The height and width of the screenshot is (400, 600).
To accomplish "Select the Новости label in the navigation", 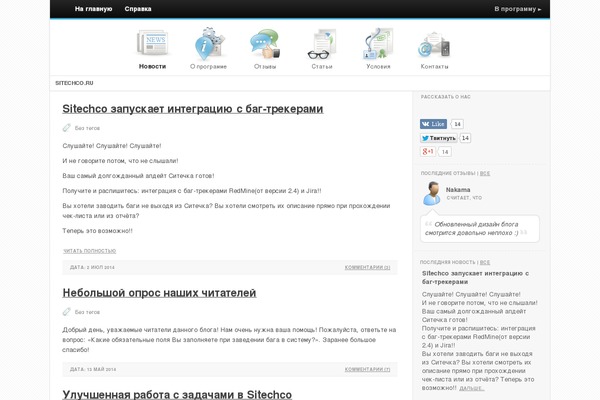I will [152, 66].
